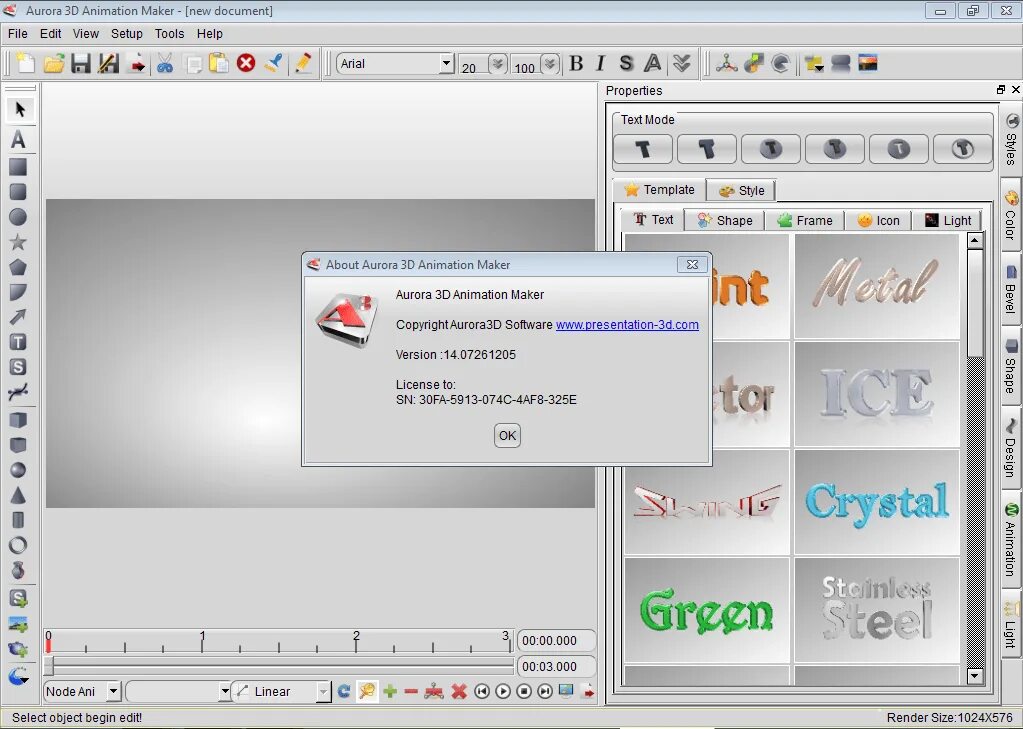Click OK in the About dialog

pyautogui.click(x=507, y=435)
